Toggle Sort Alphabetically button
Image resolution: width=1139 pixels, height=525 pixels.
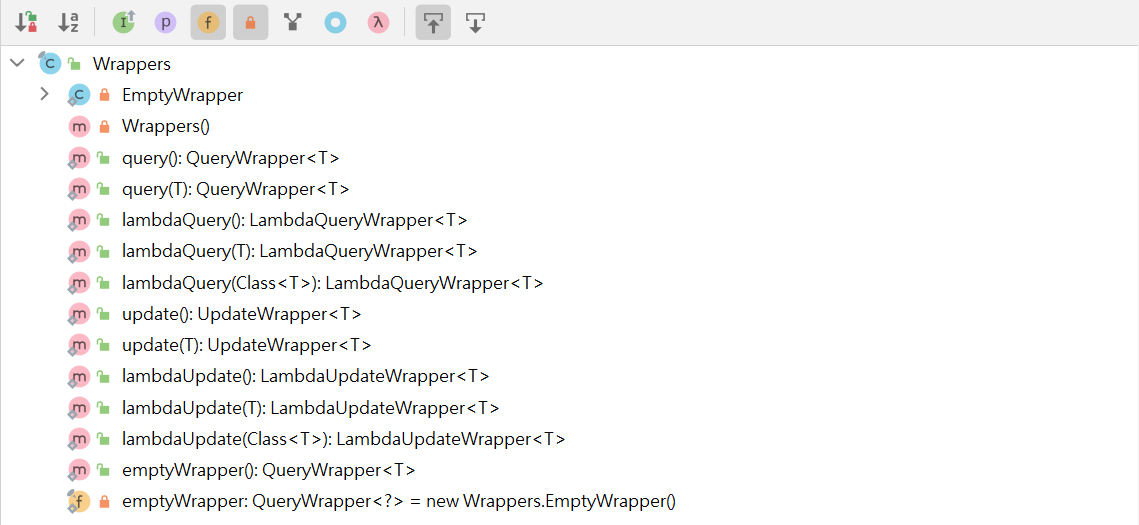[68, 23]
